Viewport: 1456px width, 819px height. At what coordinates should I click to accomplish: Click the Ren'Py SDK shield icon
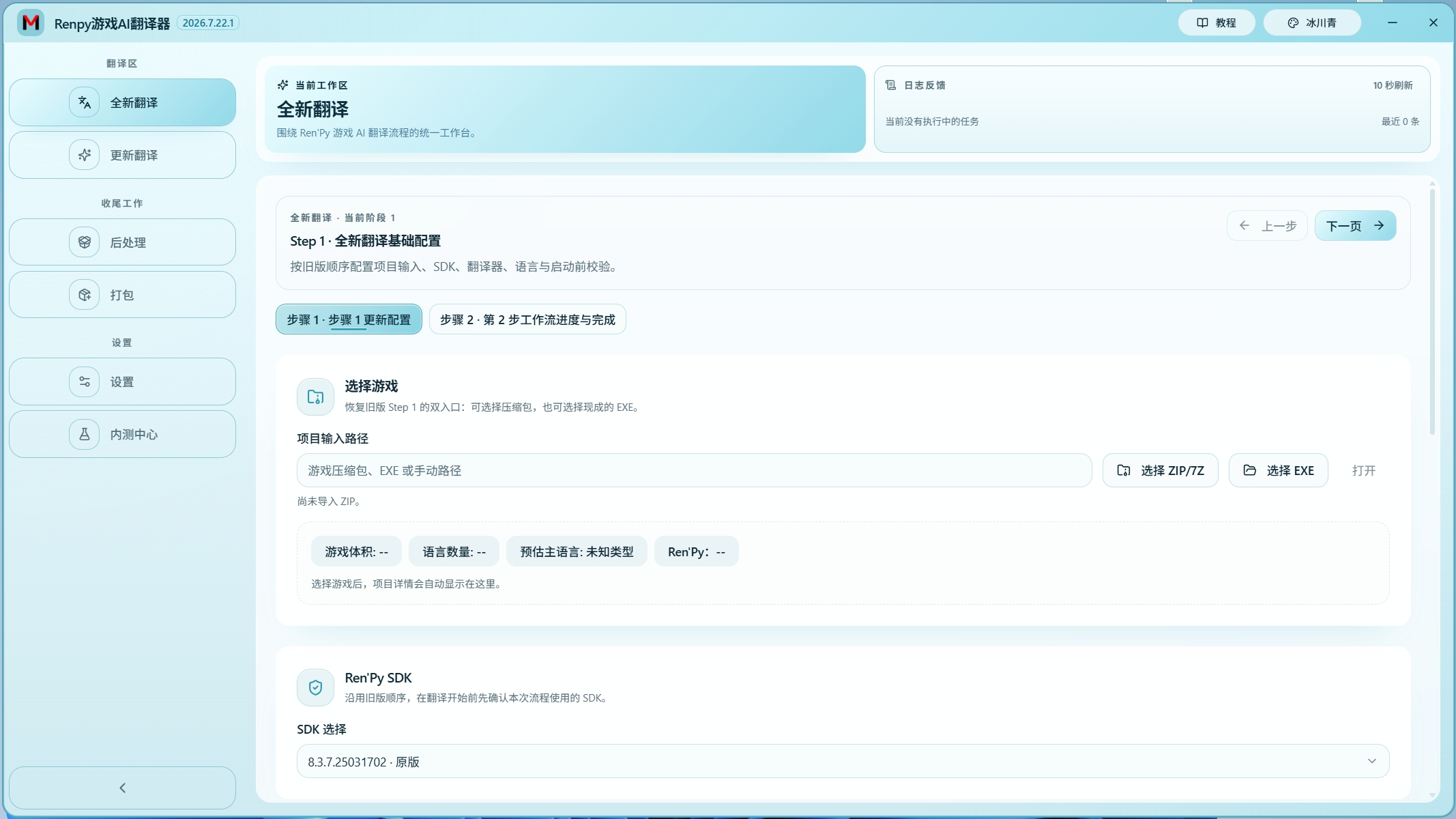pos(315,687)
